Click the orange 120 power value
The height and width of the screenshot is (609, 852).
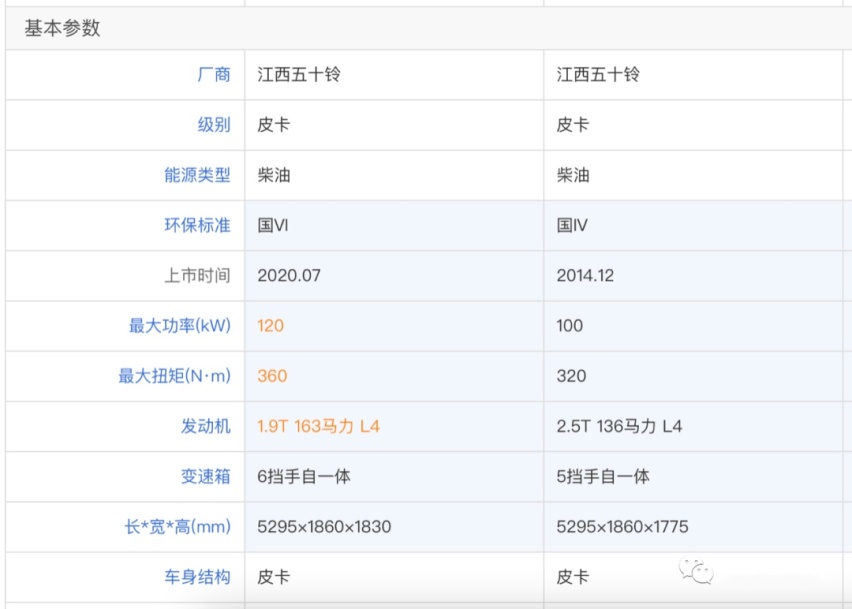[271, 325]
